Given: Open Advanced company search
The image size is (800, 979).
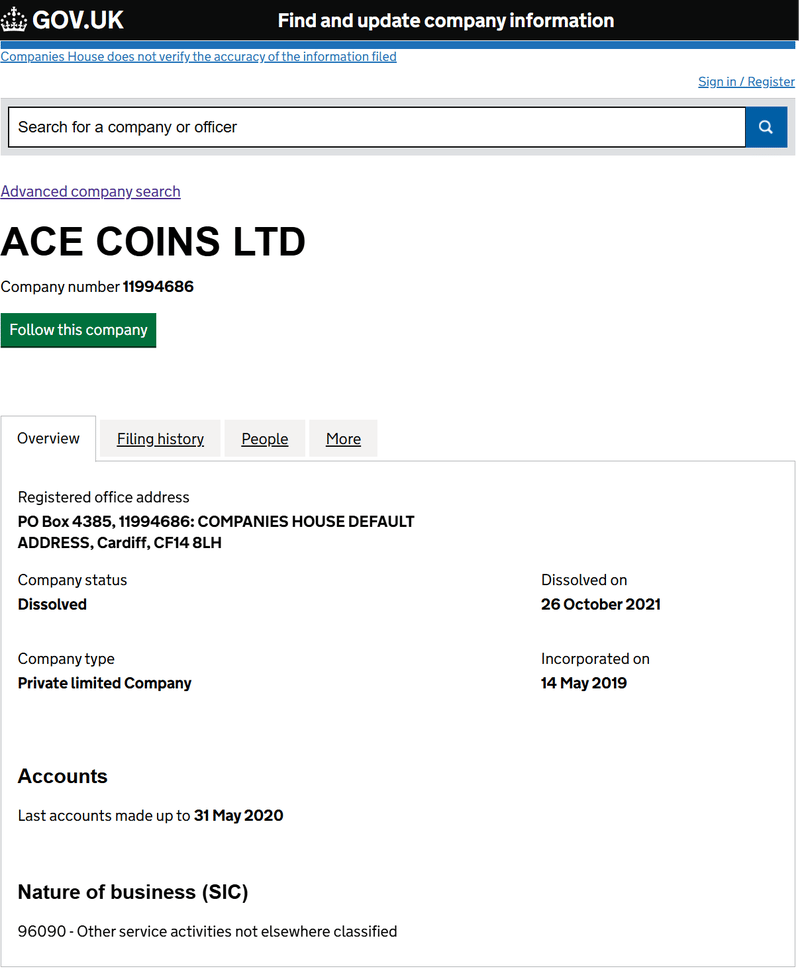Looking at the screenshot, I should click(x=91, y=192).
